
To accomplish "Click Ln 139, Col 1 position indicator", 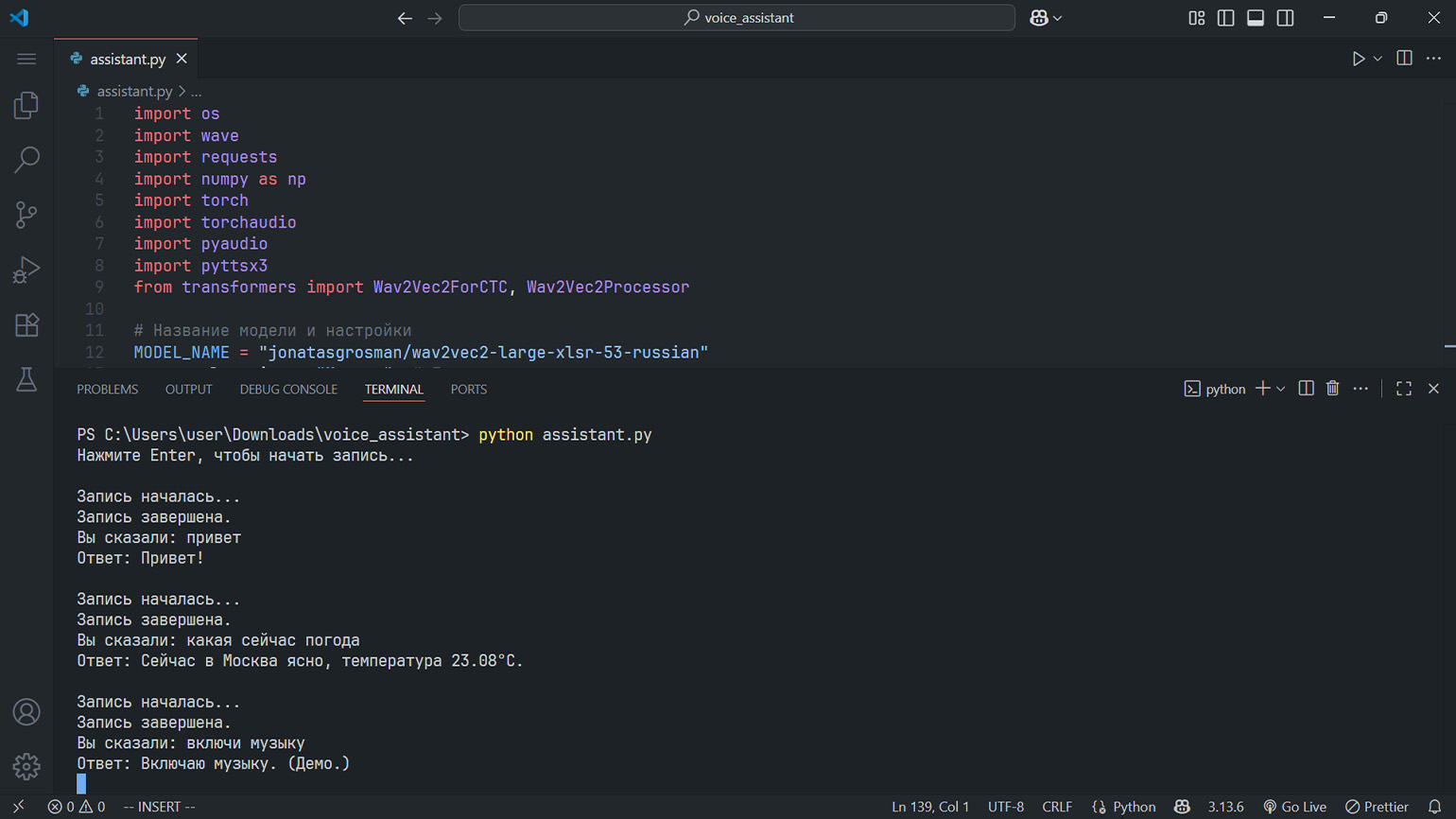I will tap(930, 807).
